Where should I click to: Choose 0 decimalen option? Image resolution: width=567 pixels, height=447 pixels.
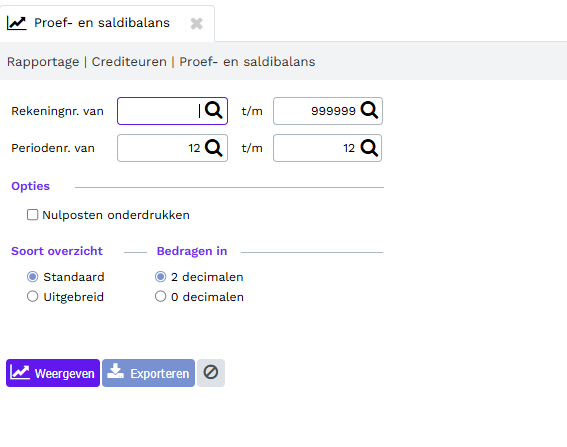click(x=161, y=297)
